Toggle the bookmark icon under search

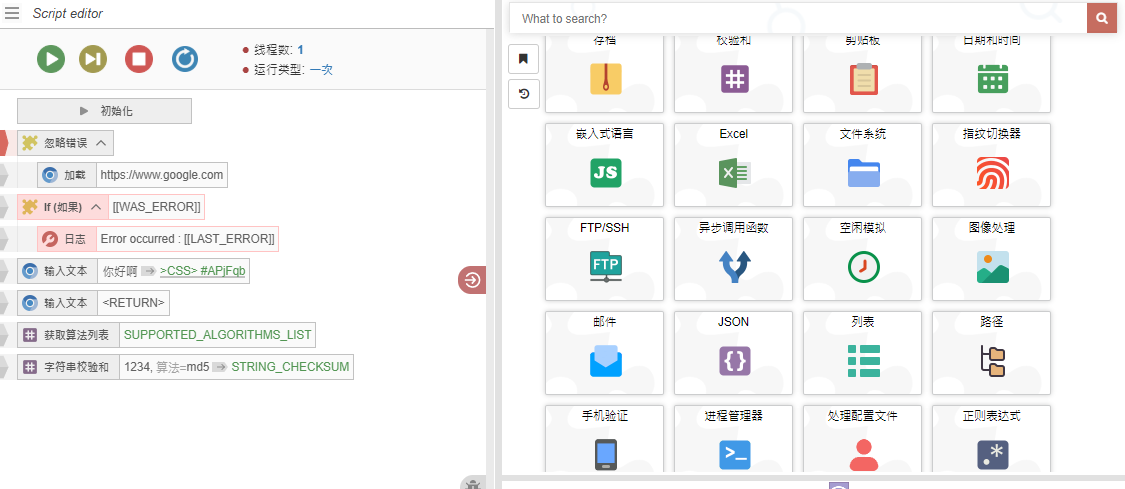tap(523, 59)
